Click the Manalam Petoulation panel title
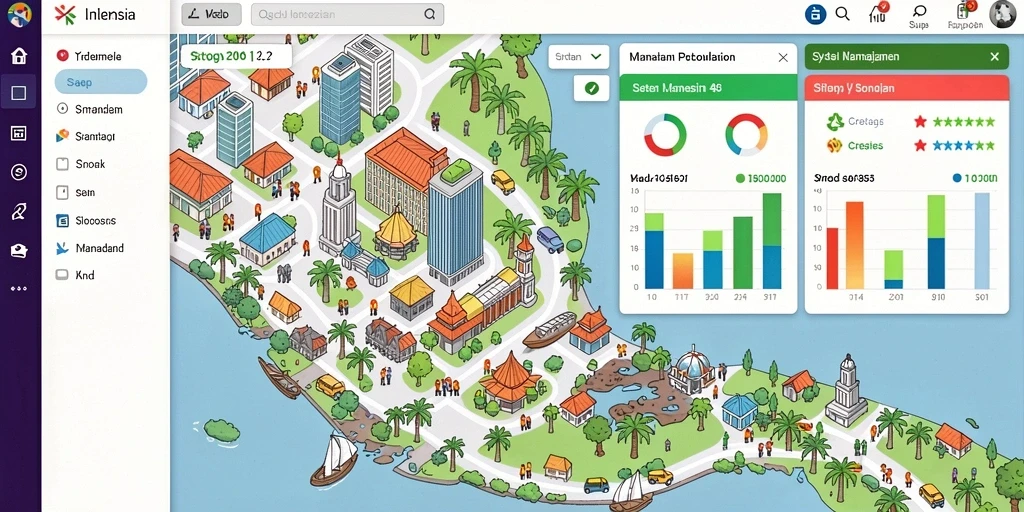Screen dimensions: 1024x512 [682, 57]
